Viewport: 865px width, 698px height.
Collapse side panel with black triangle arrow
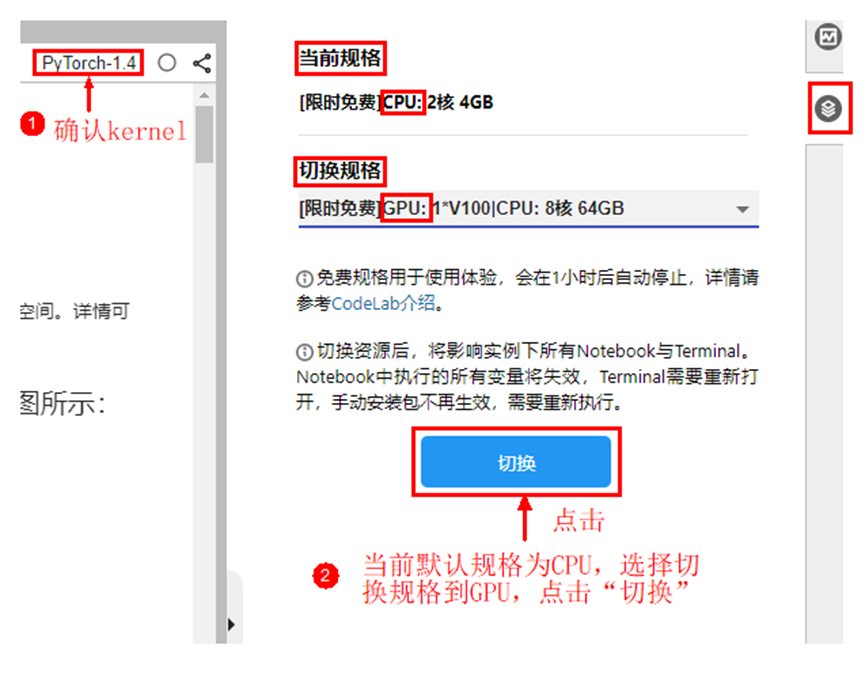coord(232,625)
